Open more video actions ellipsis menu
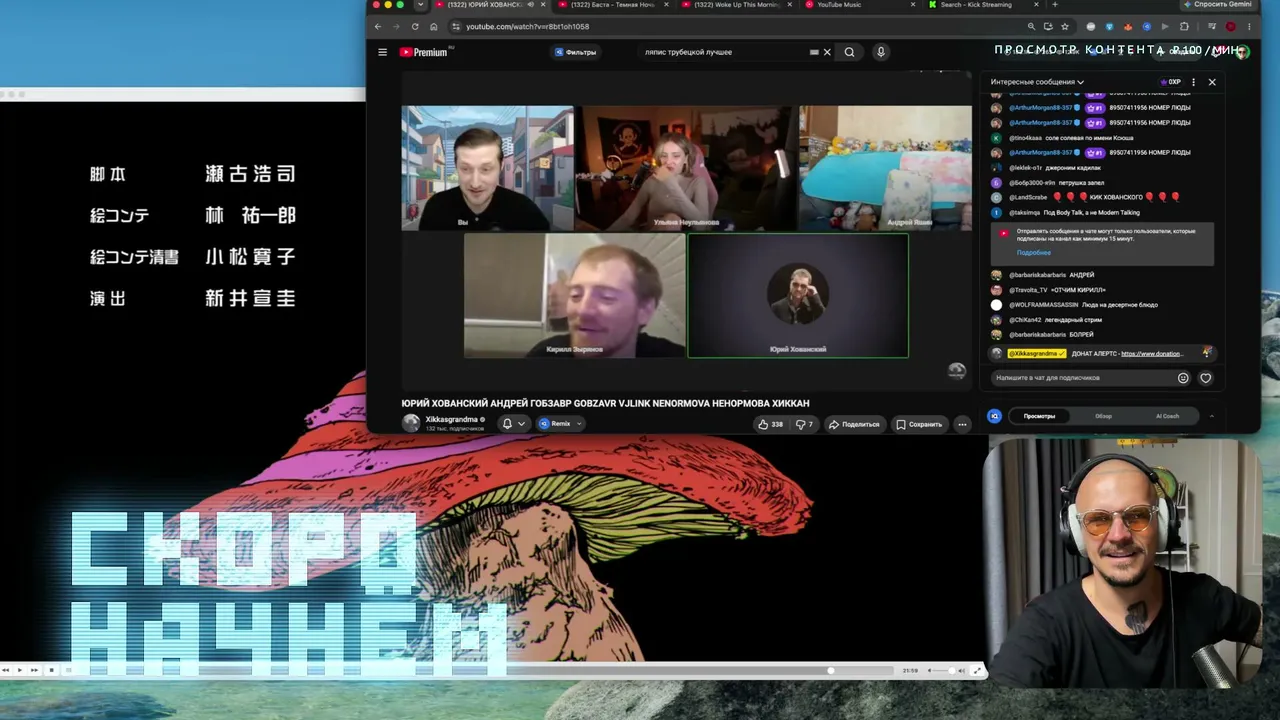The width and height of the screenshot is (1280, 720). (x=962, y=424)
